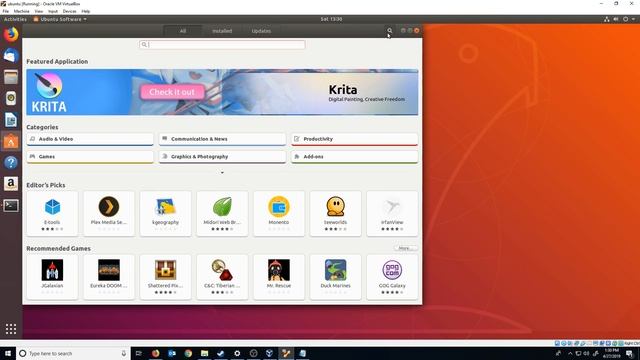Browse the Communication & News category

[x=222, y=139]
